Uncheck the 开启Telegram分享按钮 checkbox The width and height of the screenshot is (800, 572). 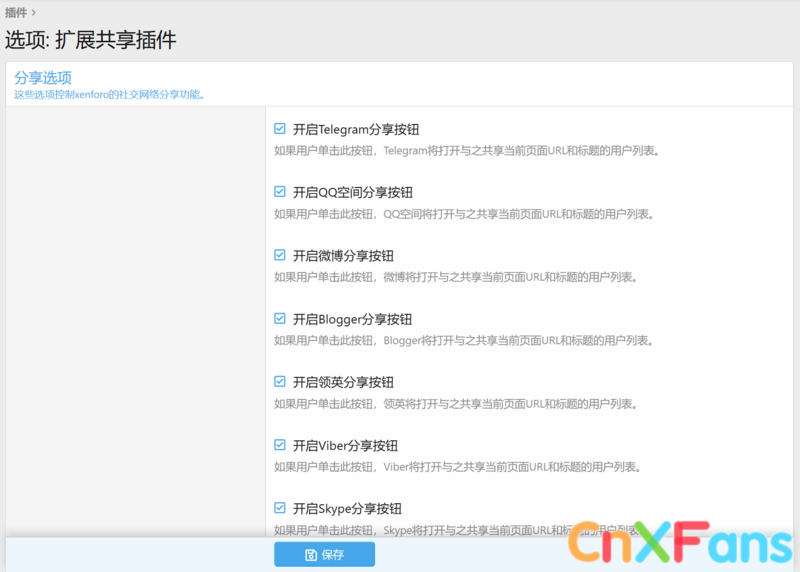pyautogui.click(x=280, y=129)
